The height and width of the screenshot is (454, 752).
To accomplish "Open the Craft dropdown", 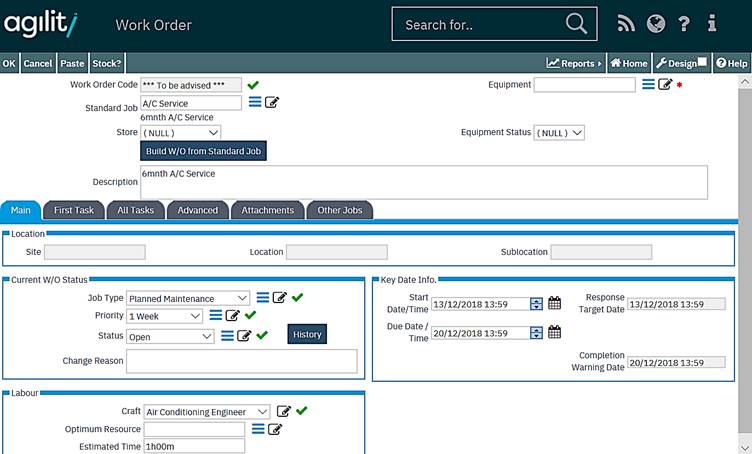I will 262,411.
